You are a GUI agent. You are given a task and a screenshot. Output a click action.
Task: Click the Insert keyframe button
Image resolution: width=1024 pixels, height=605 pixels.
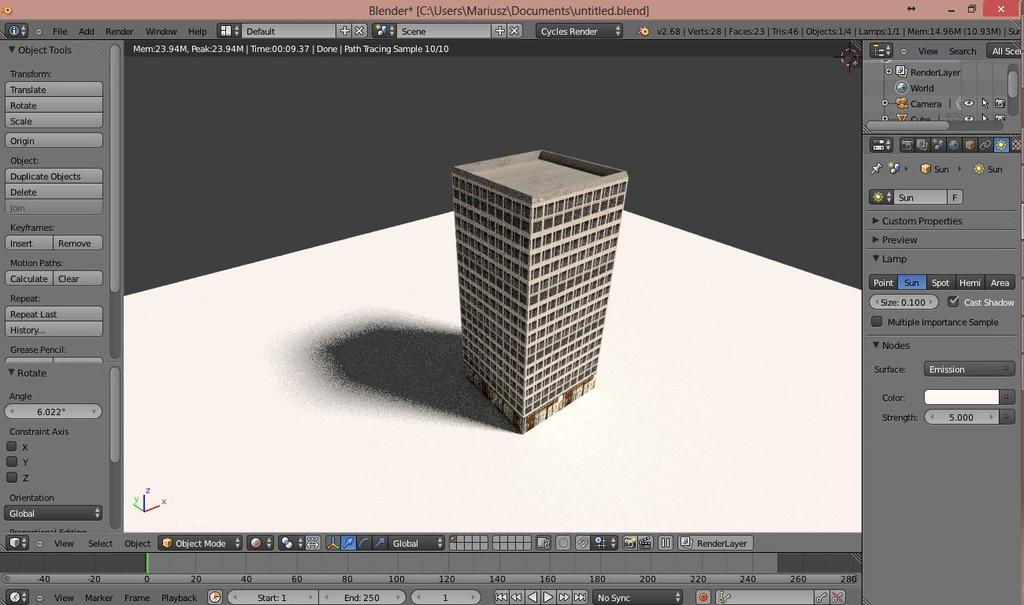(x=29, y=243)
